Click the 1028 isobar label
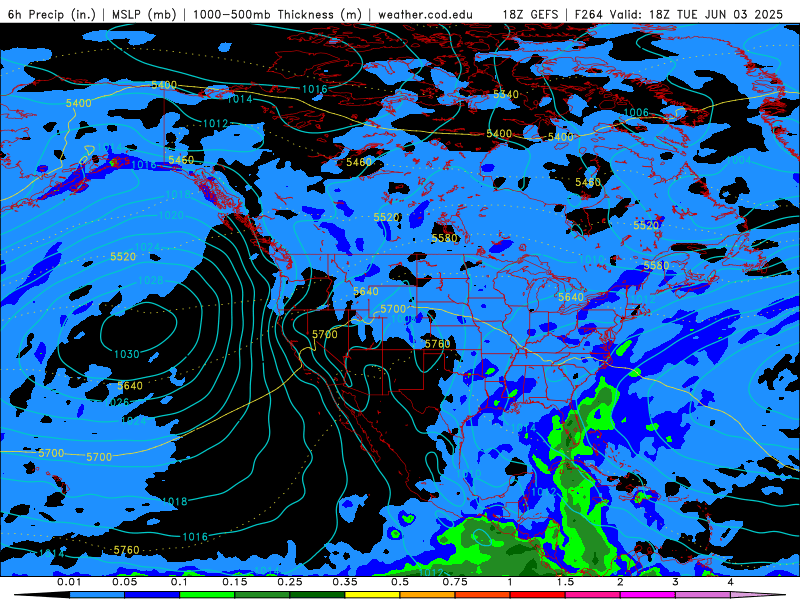The image size is (800, 600). [x=151, y=280]
